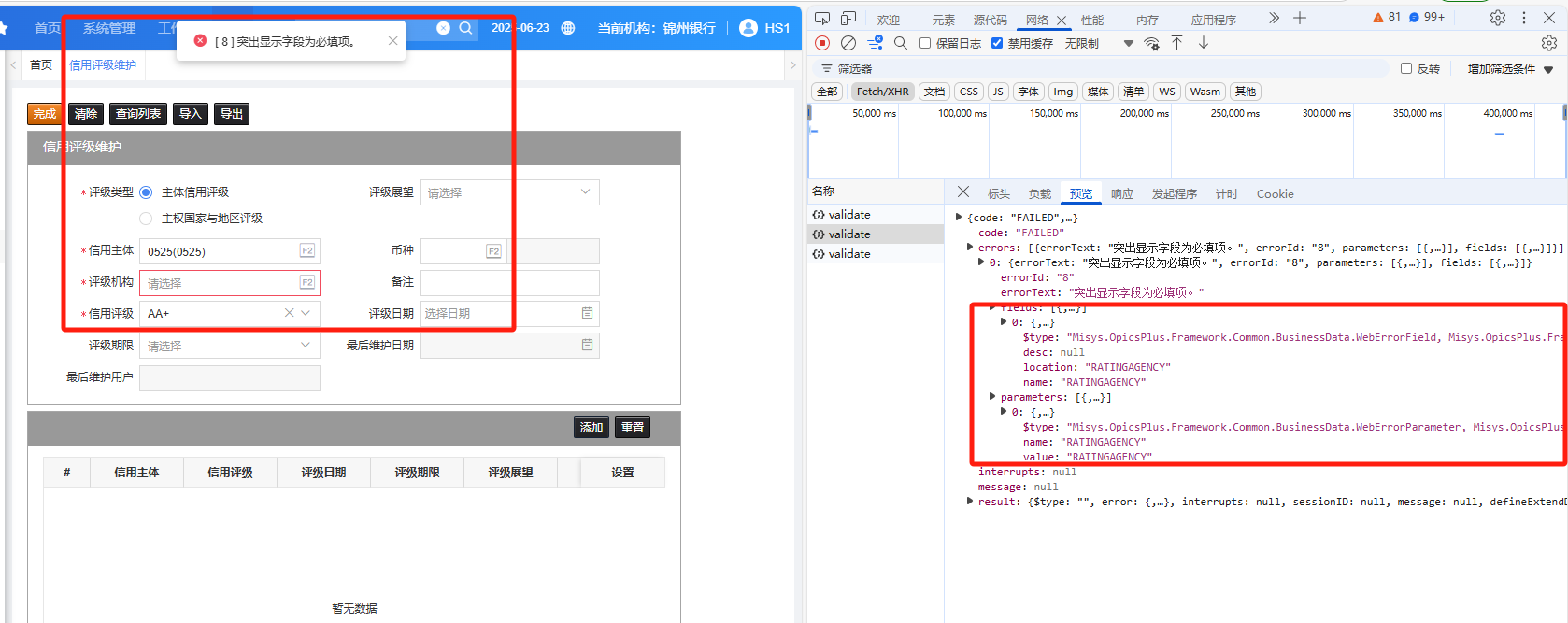Open the Cookie request tab

pyautogui.click(x=1276, y=193)
